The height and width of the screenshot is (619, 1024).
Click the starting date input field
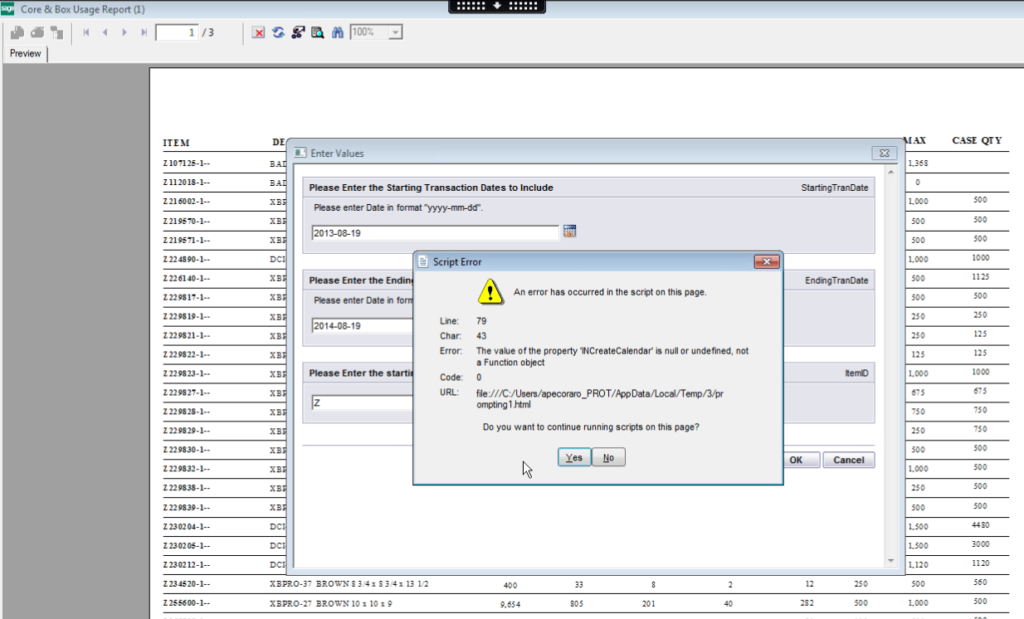pos(434,232)
